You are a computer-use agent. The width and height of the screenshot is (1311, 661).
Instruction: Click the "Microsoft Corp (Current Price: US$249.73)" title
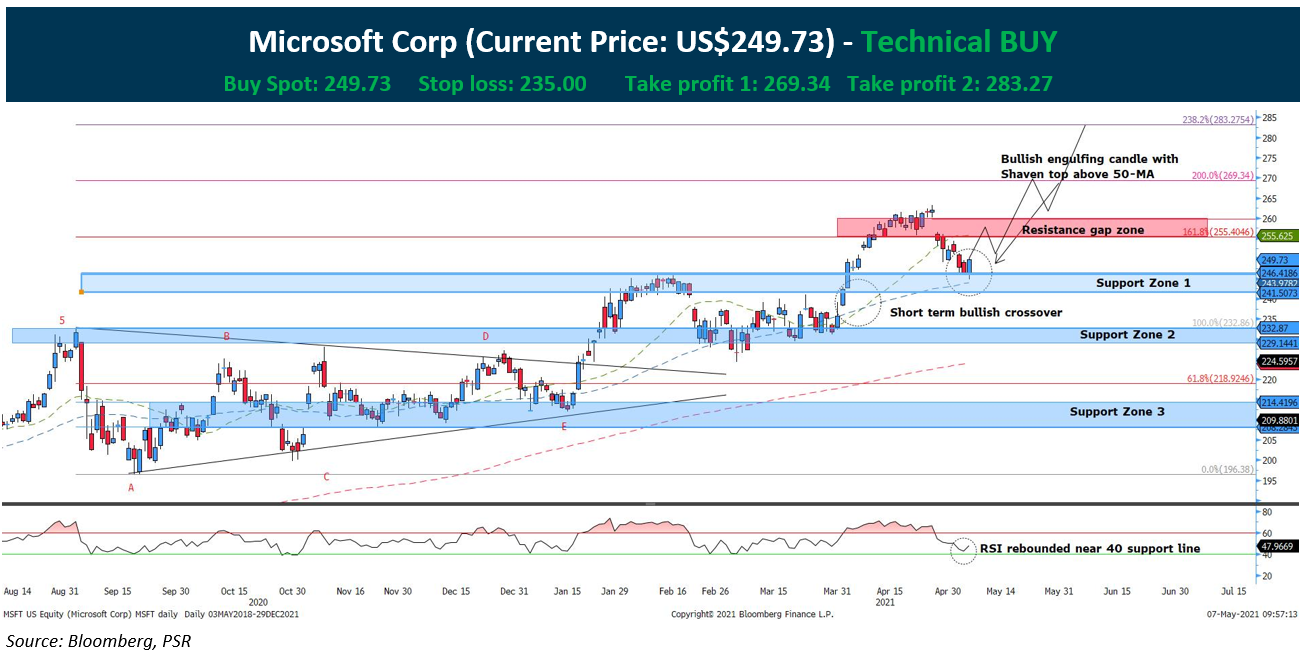tap(541, 41)
